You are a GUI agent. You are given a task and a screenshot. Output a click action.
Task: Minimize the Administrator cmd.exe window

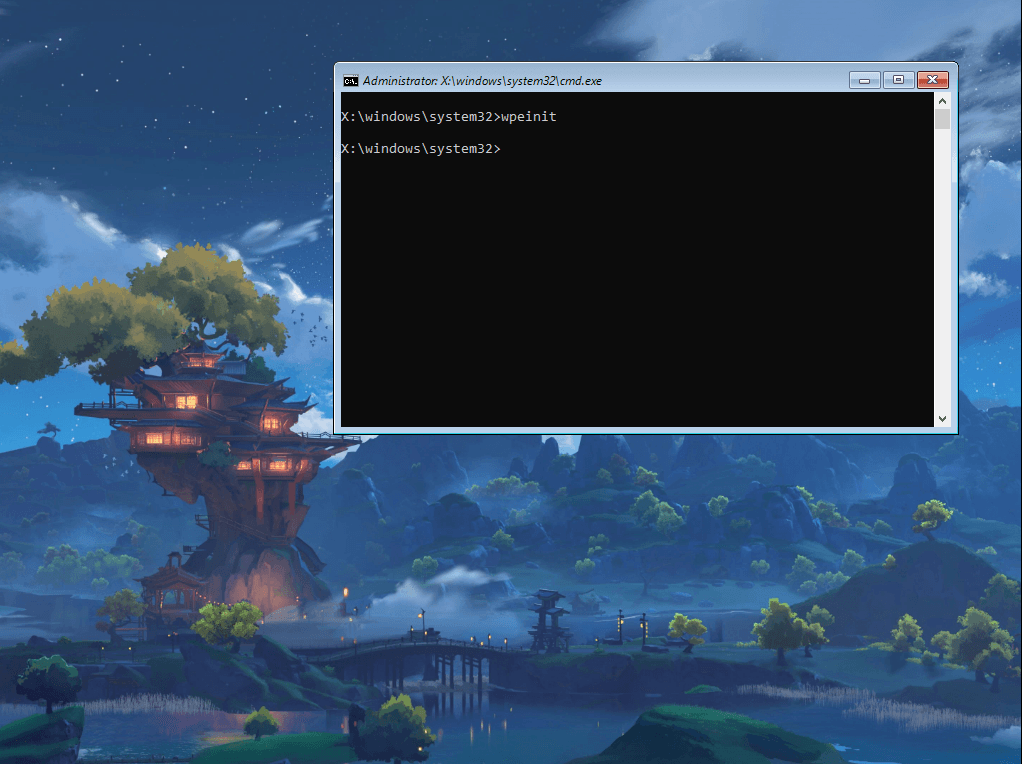click(864, 80)
